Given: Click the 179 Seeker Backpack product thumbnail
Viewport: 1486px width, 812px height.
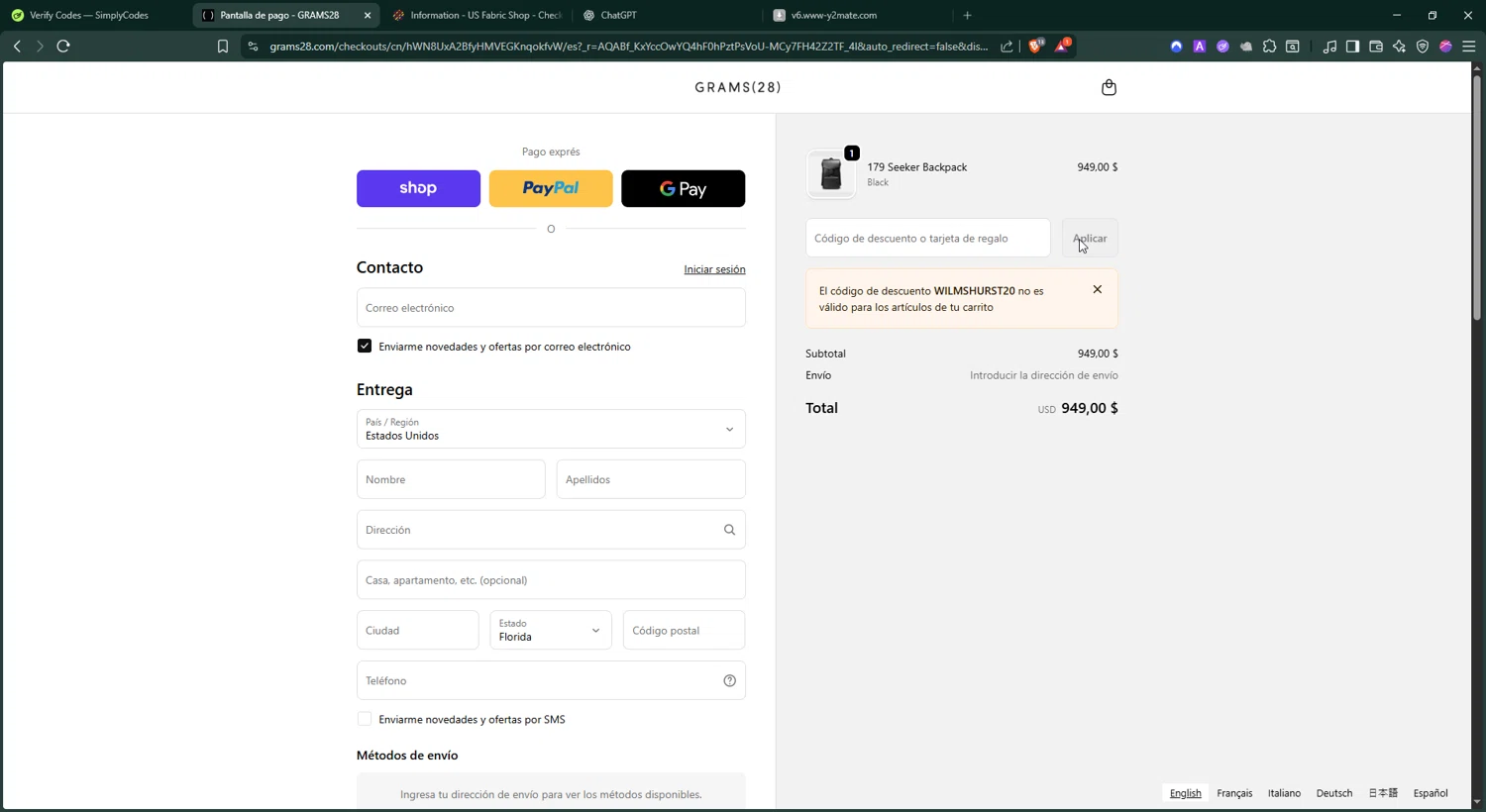Looking at the screenshot, I should coord(831,174).
